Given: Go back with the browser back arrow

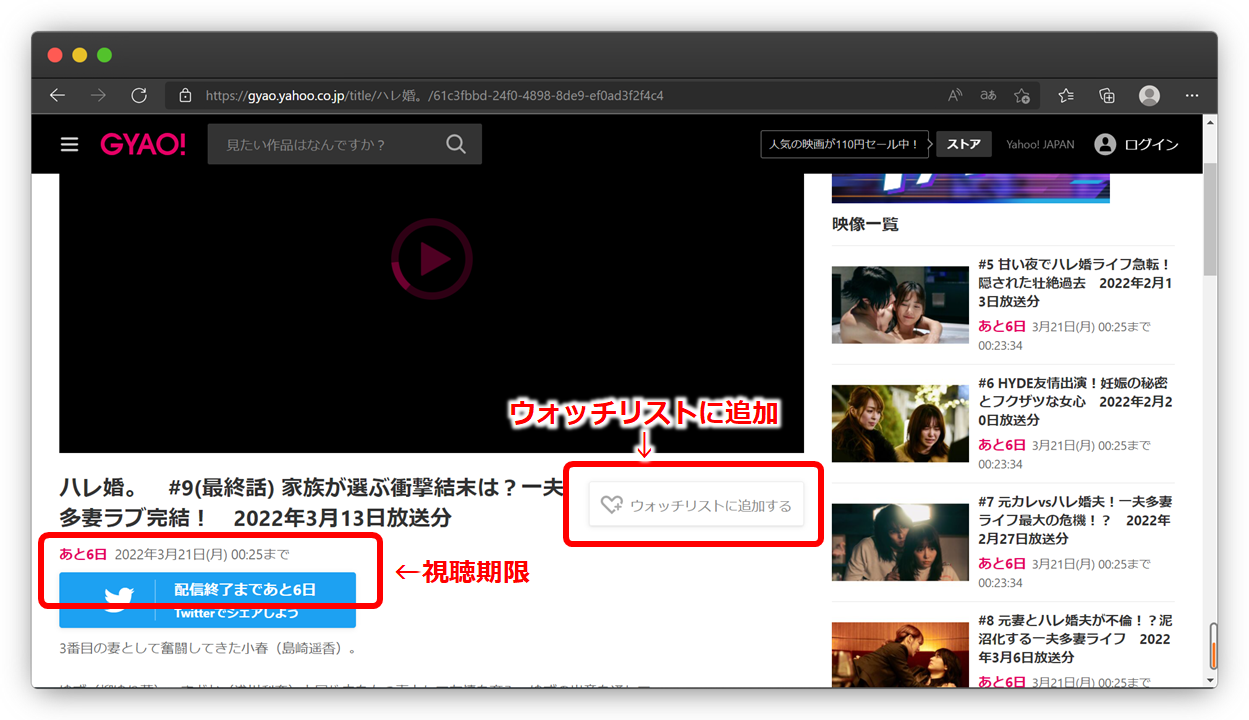Looking at the screenshot, I should (58, 96).
